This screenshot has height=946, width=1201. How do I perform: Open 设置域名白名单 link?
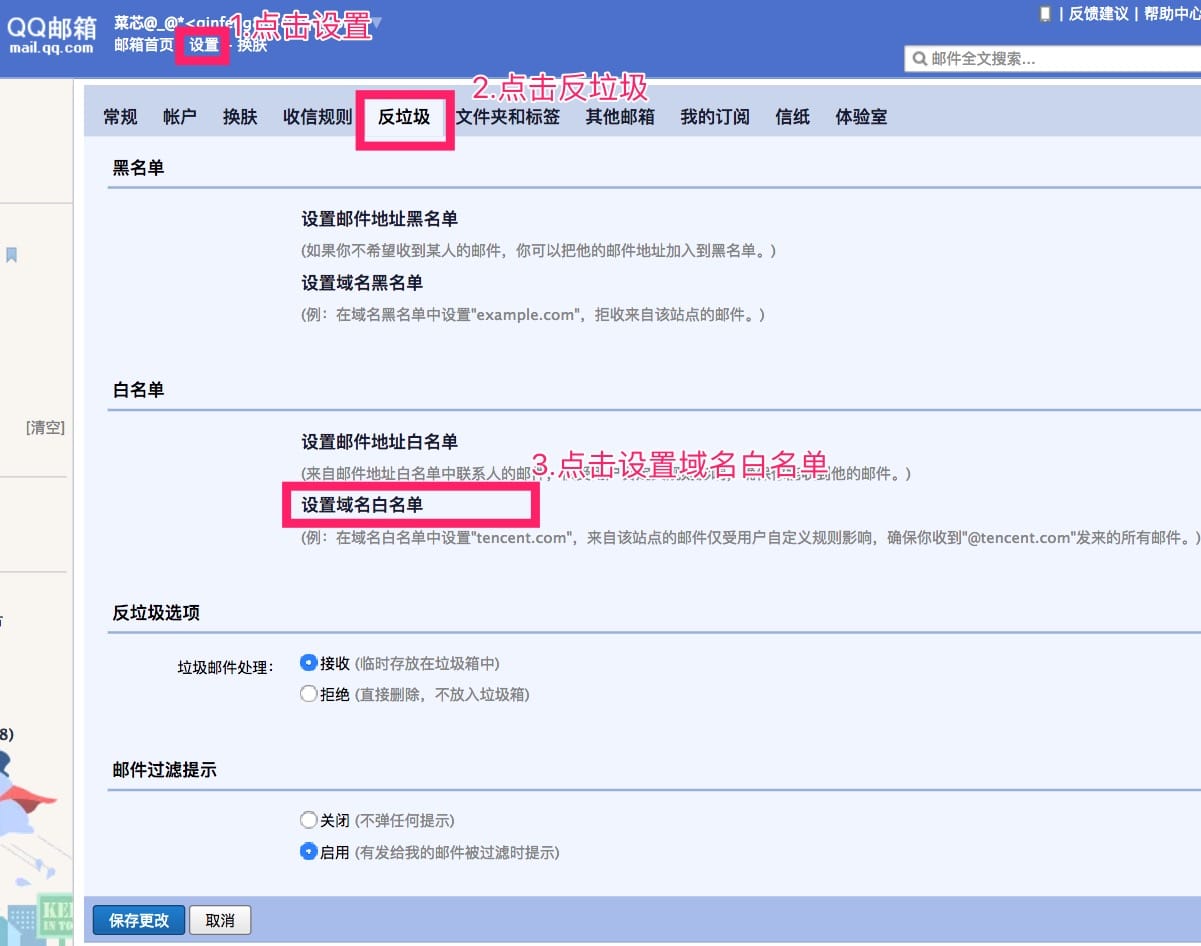pos(370,505)
